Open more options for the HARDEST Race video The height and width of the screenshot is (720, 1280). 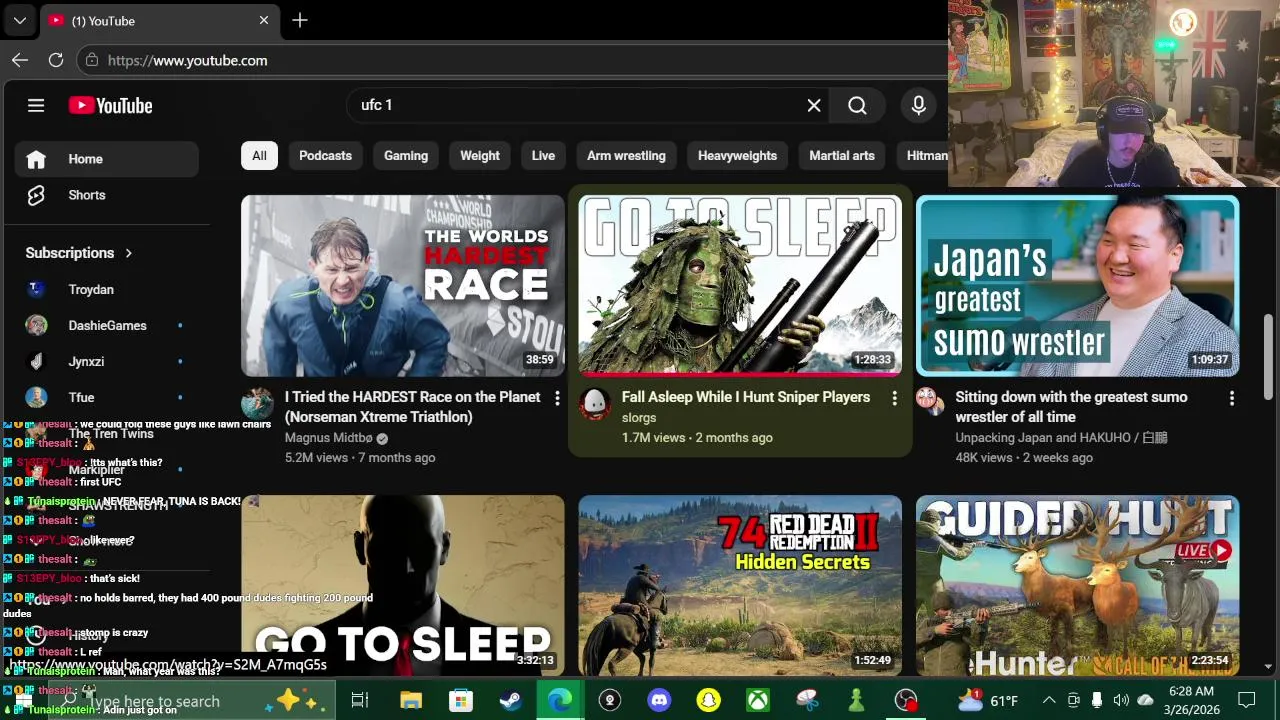coord(557,398)
